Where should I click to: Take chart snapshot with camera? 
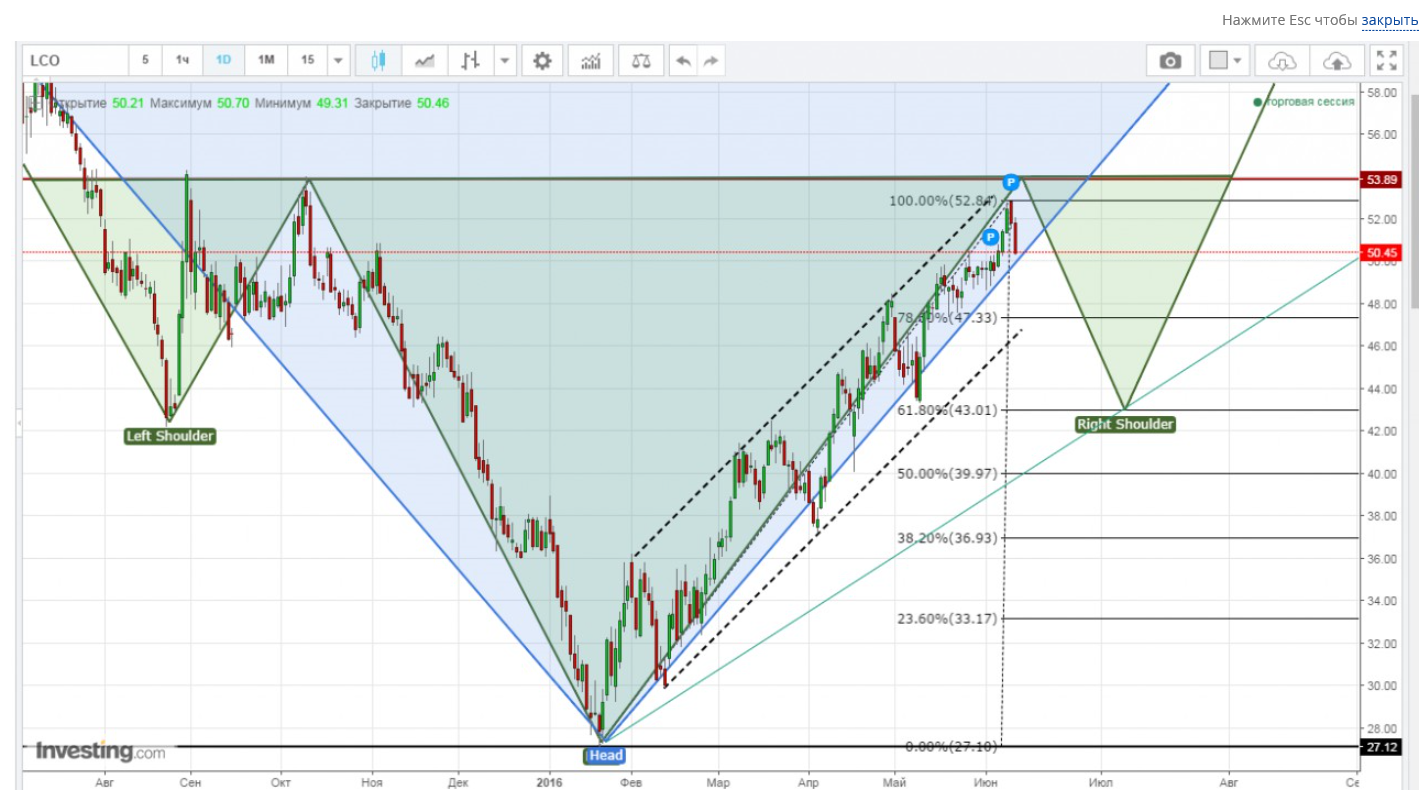coord(1170,61)
